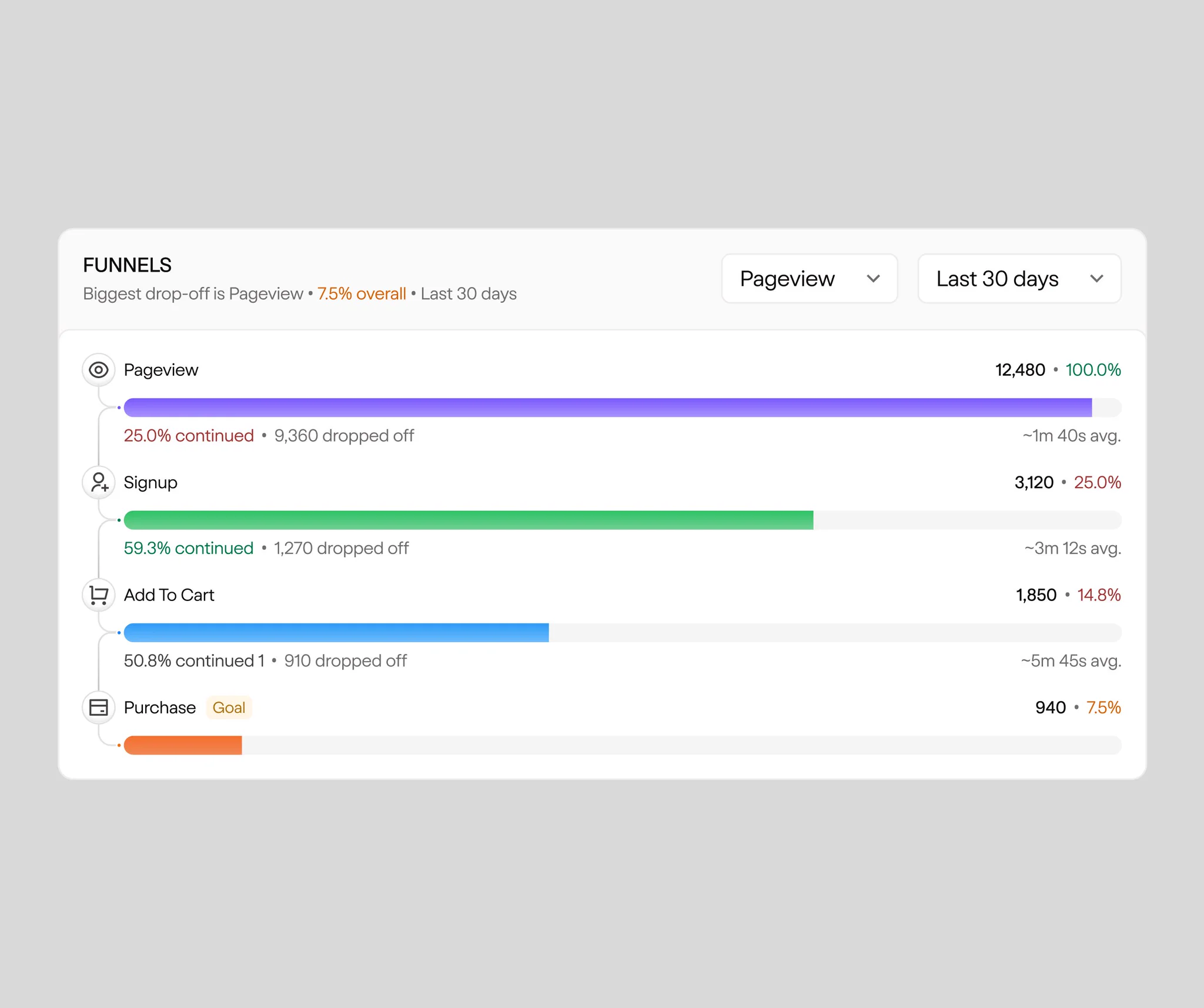Click the FUNNELS heading
Image resolution: width=1204 pixels, height=1008 pixels.
[x=127, y=265]
